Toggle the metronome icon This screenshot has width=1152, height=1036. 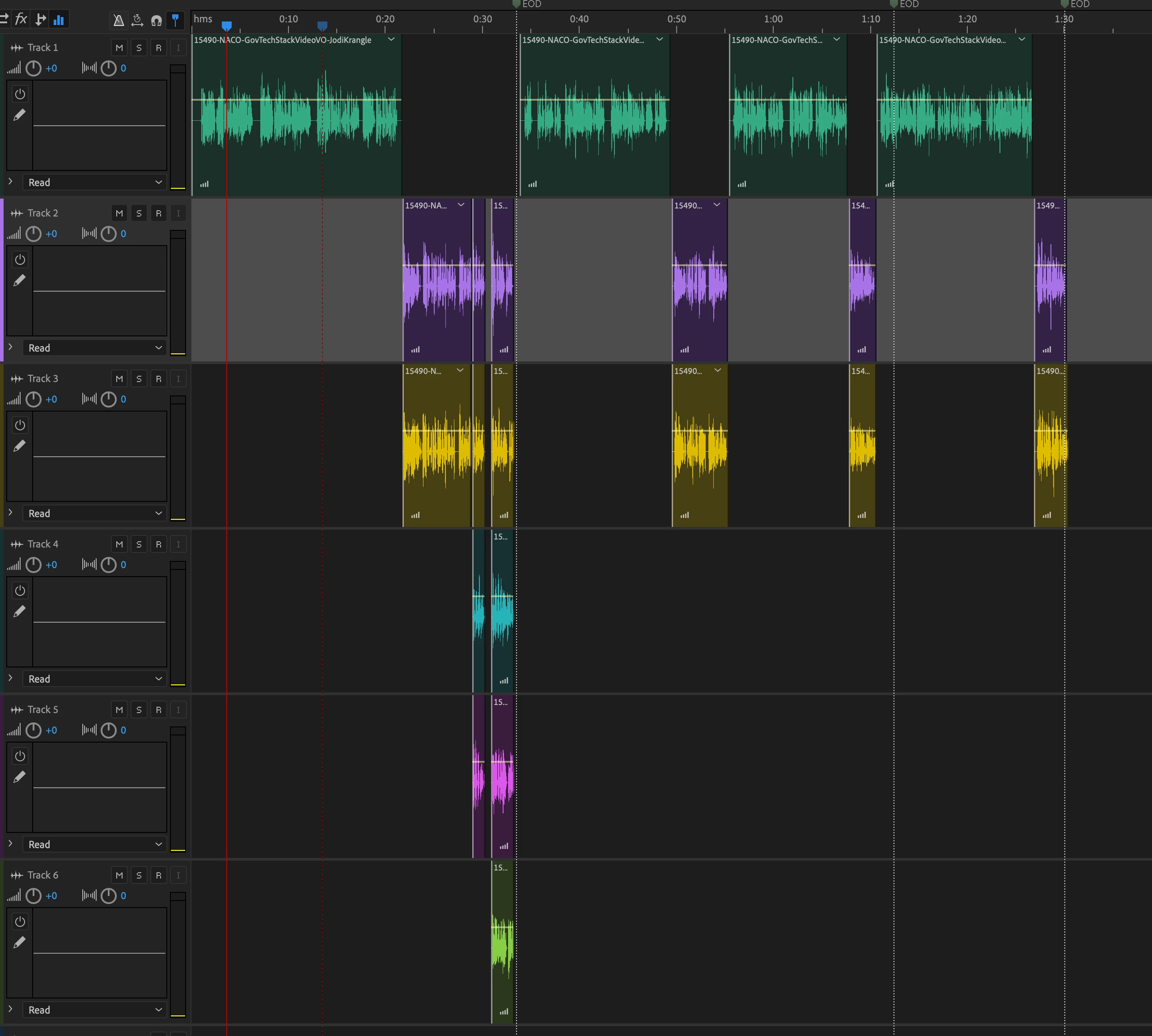coord(119,21)
